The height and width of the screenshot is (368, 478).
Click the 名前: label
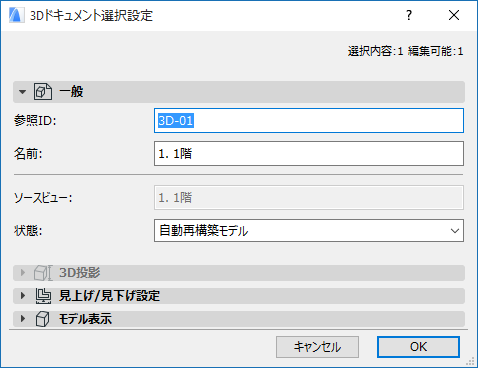(x=28, y=154)
